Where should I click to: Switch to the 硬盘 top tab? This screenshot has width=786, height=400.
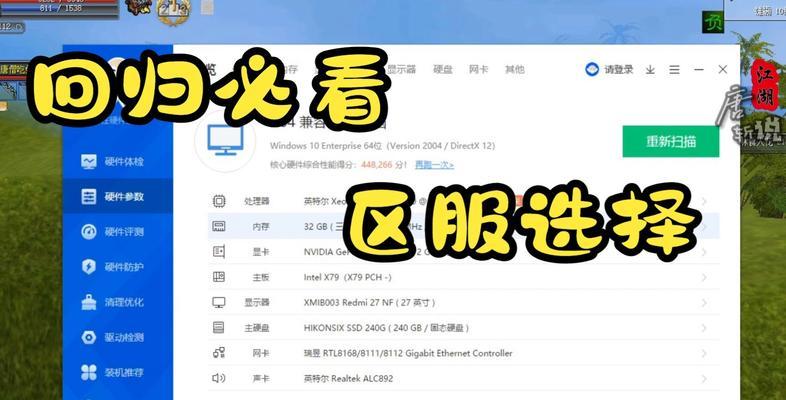coord(443,69)
